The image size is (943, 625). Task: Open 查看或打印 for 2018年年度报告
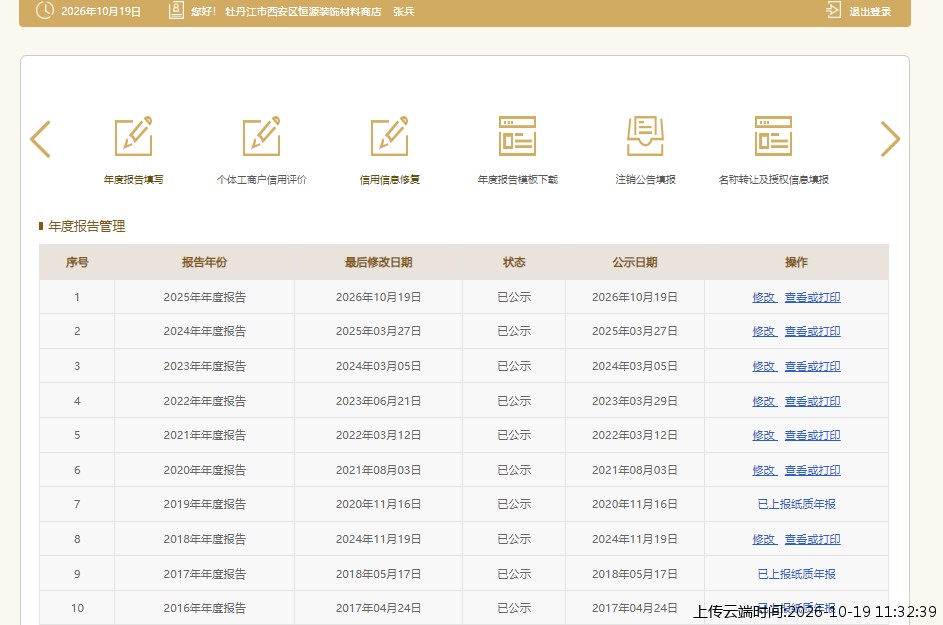pos(812,540)
